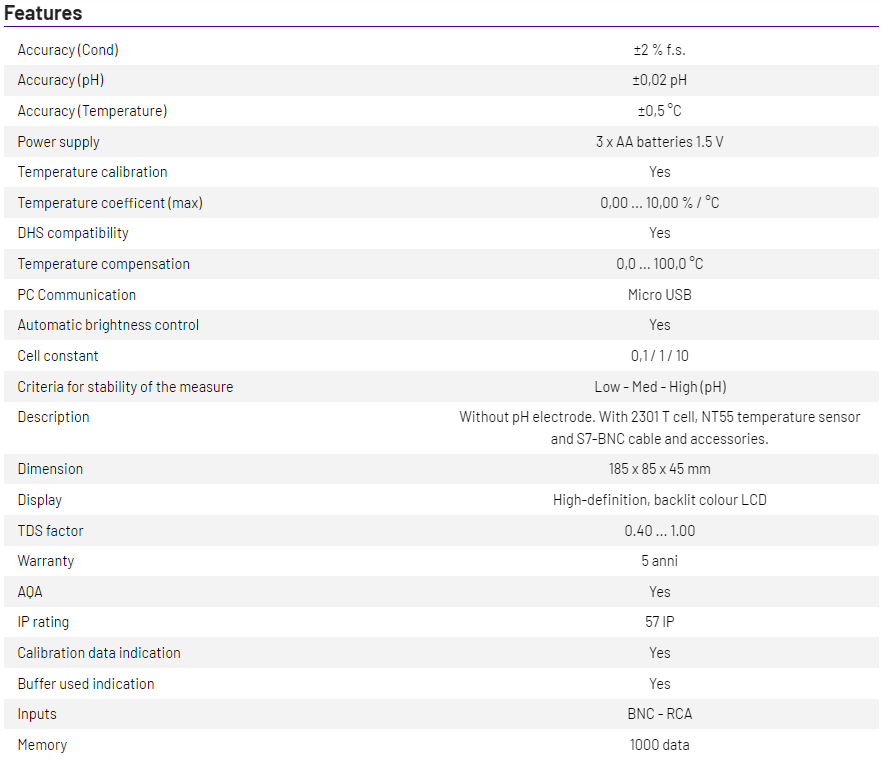Click the 5 anni warranty value

659,561
